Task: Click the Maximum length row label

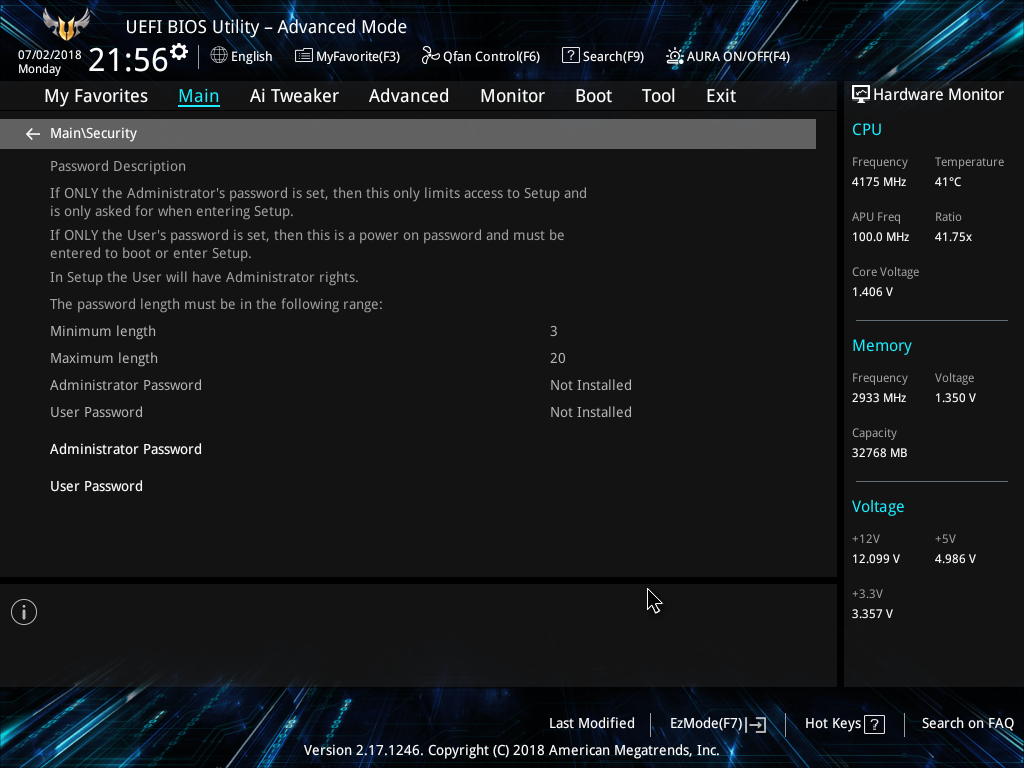Action: click(104, 359)
